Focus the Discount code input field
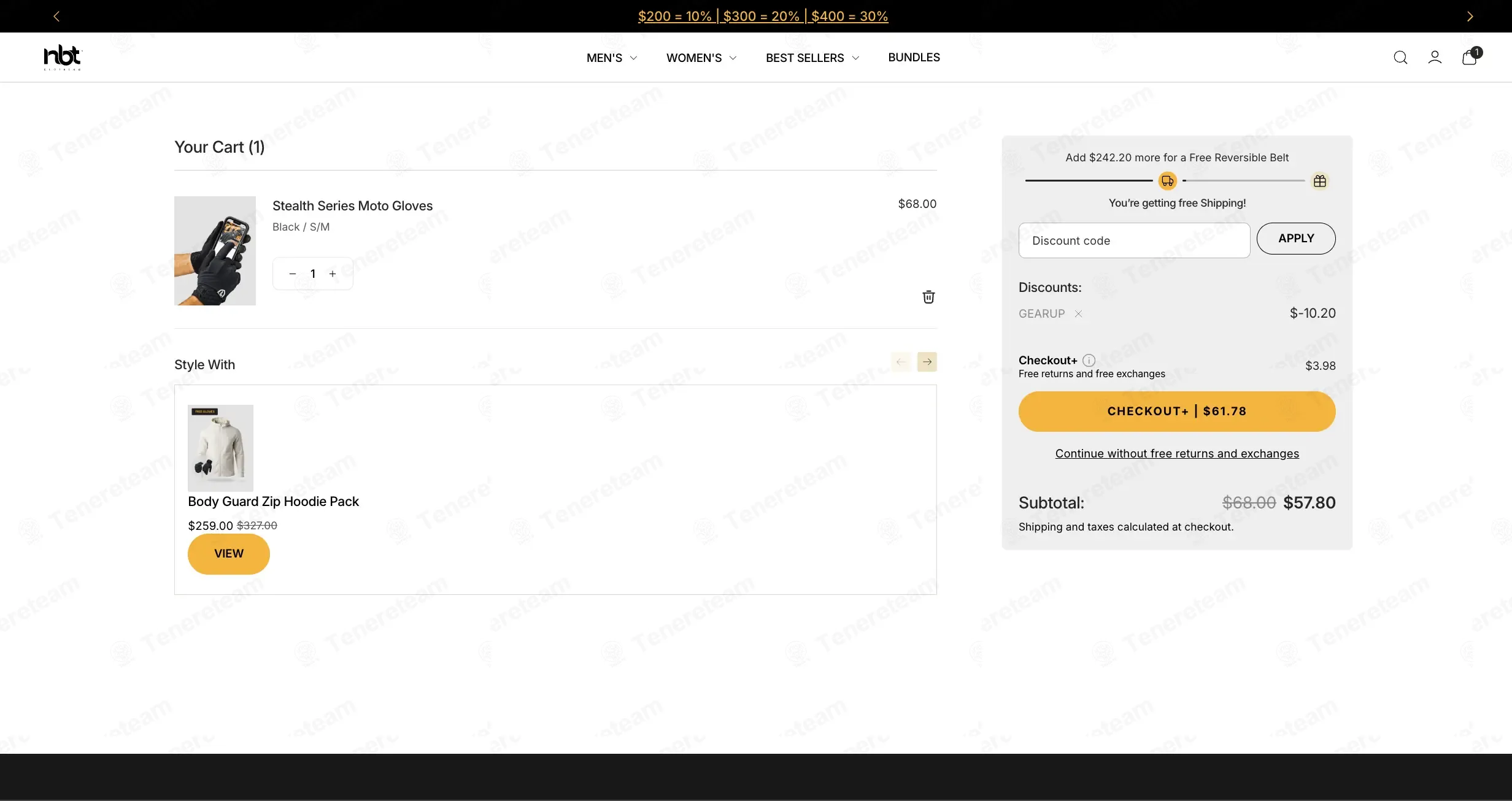Screen dimensions: 1512x801 point(1134,240)
